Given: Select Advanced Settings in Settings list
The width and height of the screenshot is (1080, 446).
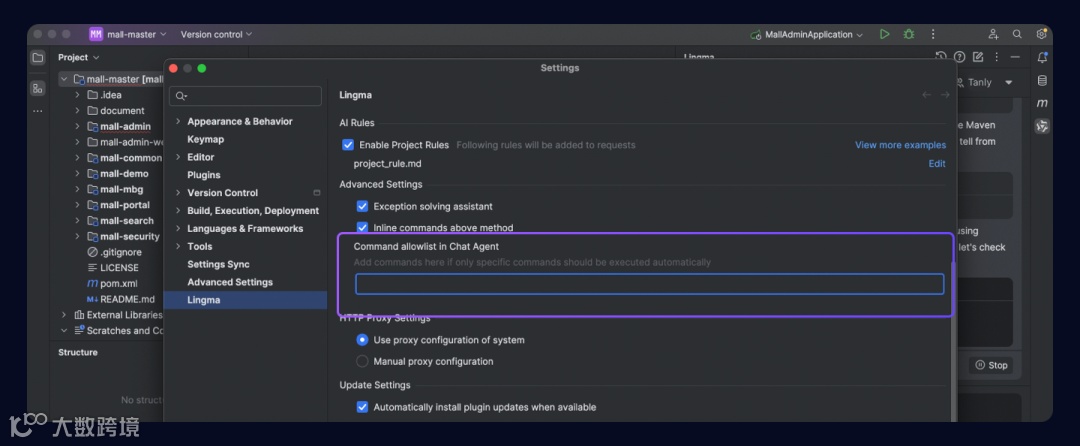Looking at the screenshot, I should [230, 282].
